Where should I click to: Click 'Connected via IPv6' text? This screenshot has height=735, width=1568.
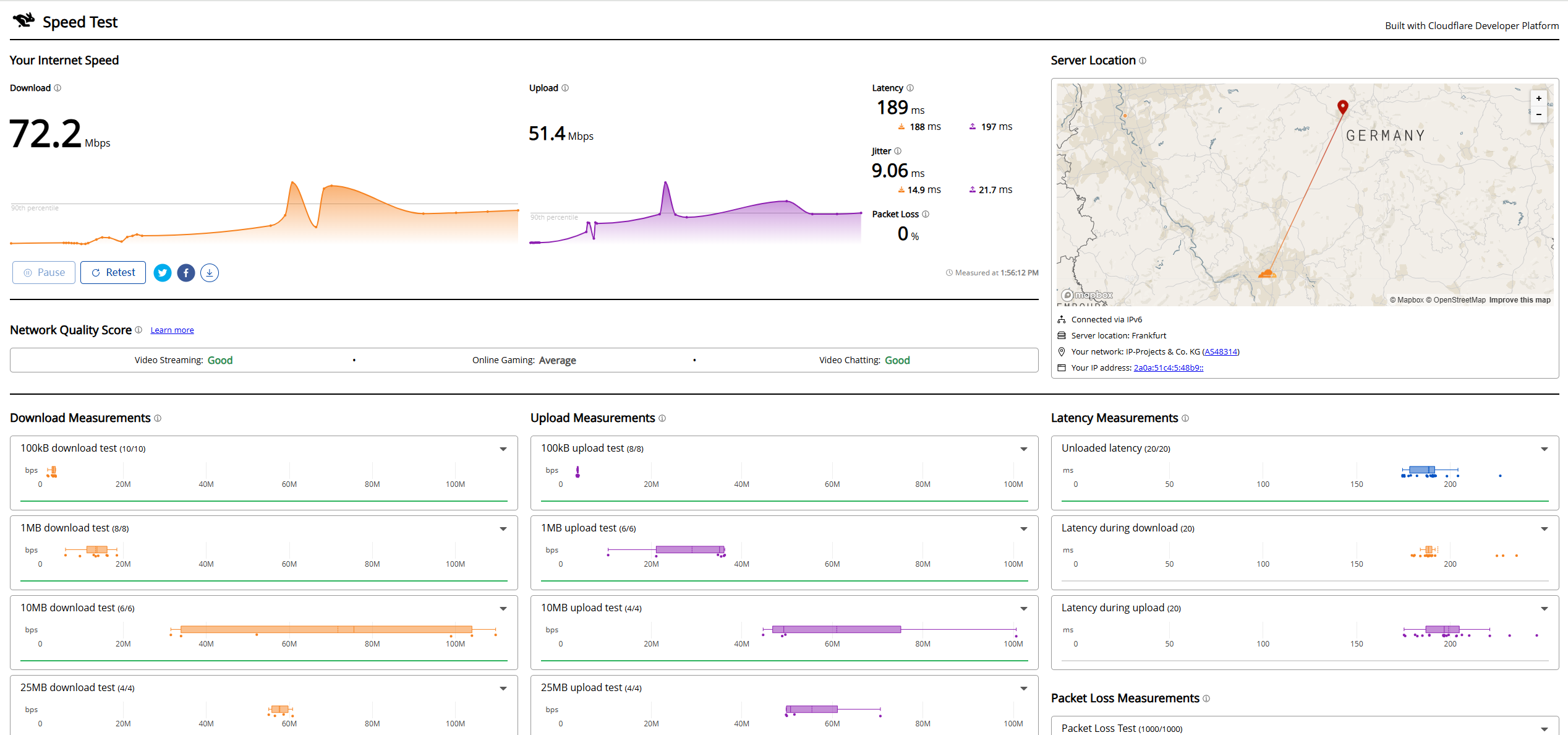point(1107,320)
